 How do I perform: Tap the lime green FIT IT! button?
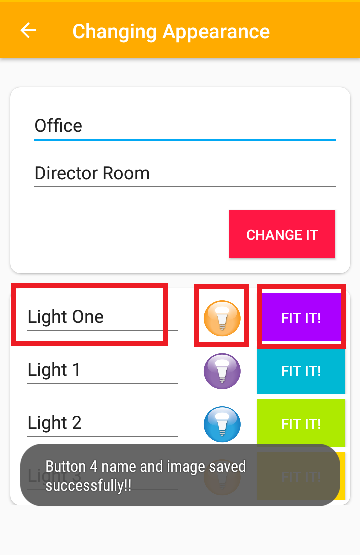point(301,423)
